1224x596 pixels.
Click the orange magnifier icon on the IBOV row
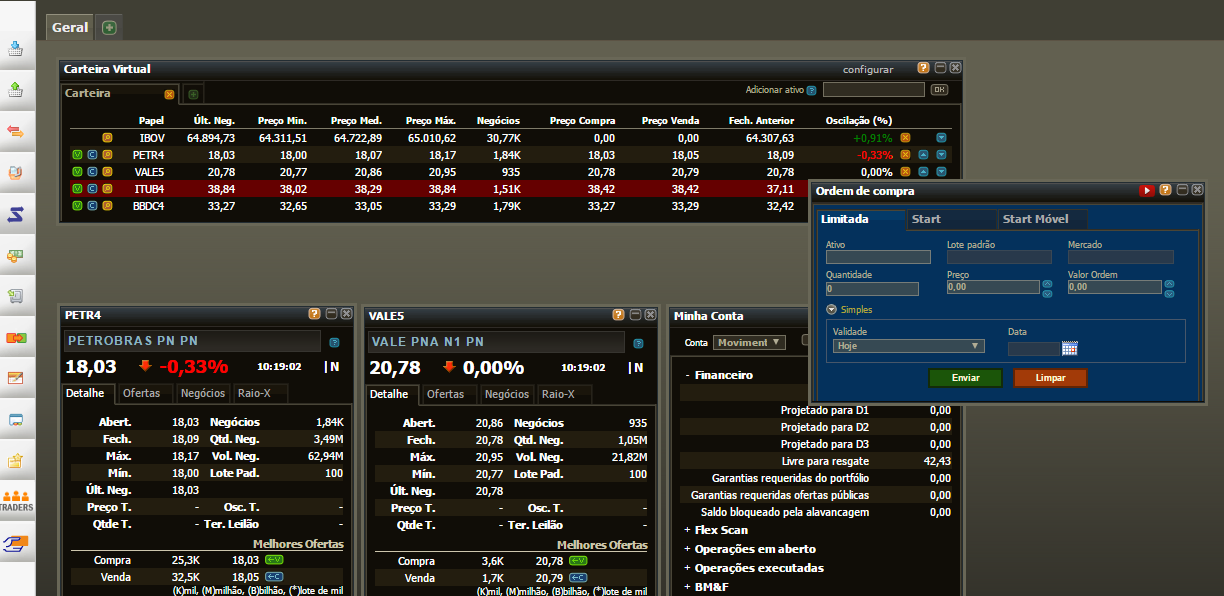[x=107, y=138]
